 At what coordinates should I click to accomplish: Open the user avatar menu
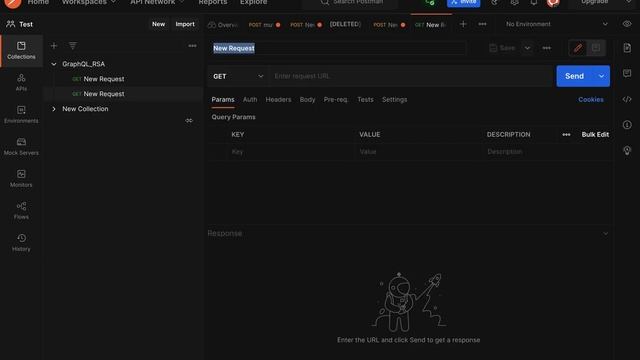pyautogui.click(x=553, y=2)
